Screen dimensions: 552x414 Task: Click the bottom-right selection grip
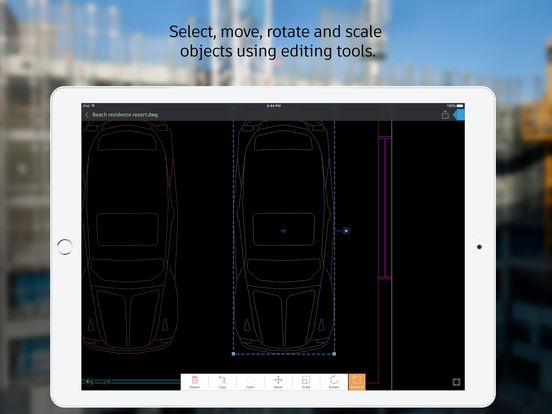point(334,354)
